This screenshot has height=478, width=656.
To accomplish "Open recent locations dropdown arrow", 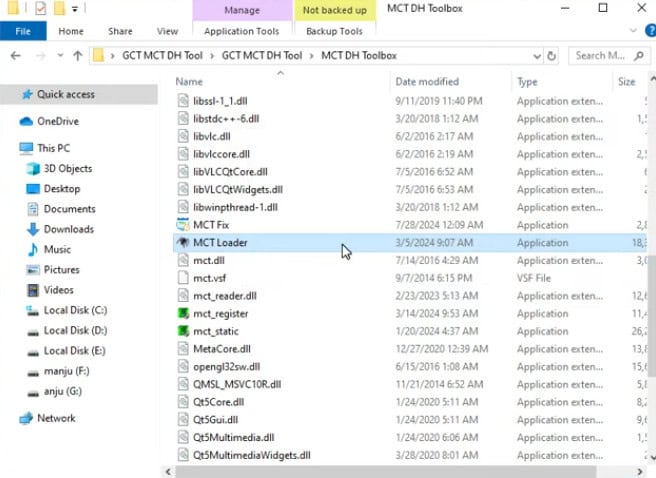I will (x=60, y=55).
